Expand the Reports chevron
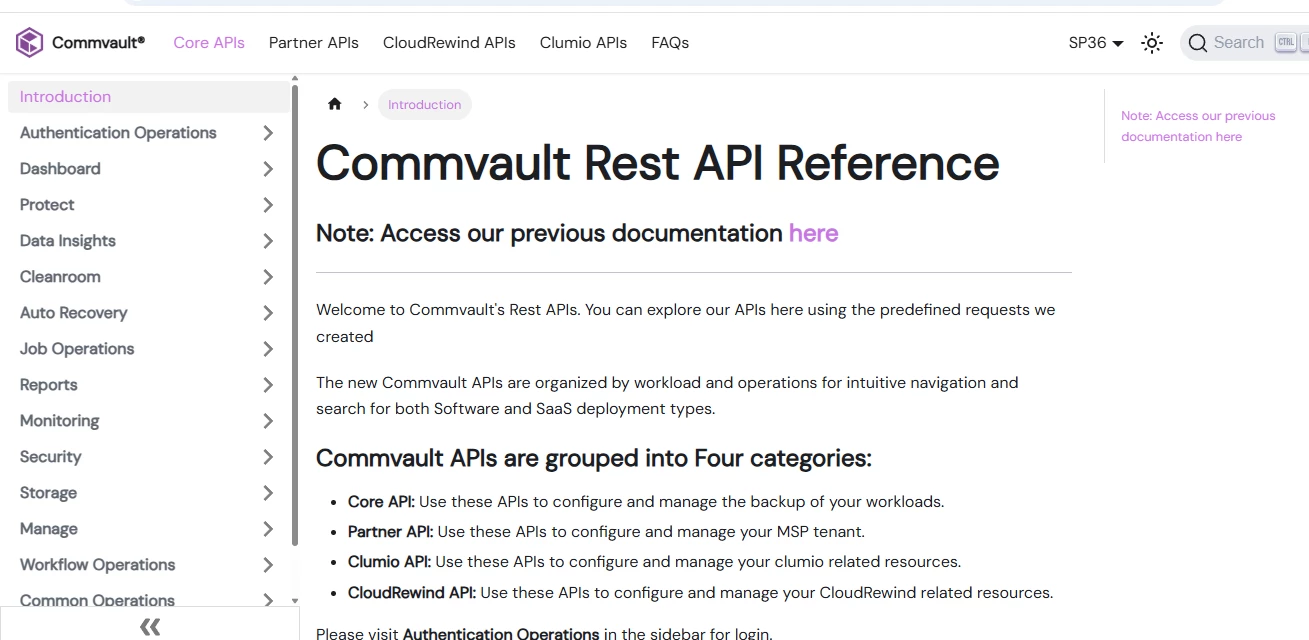The height and width of the screenshot is (640, 1309). point(267,385)
